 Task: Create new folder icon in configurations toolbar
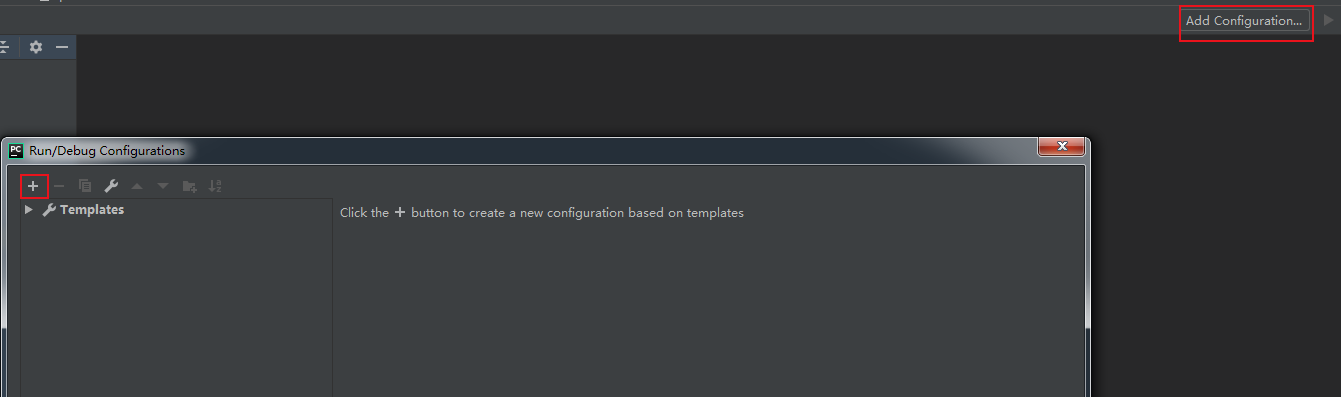(189, 186)
